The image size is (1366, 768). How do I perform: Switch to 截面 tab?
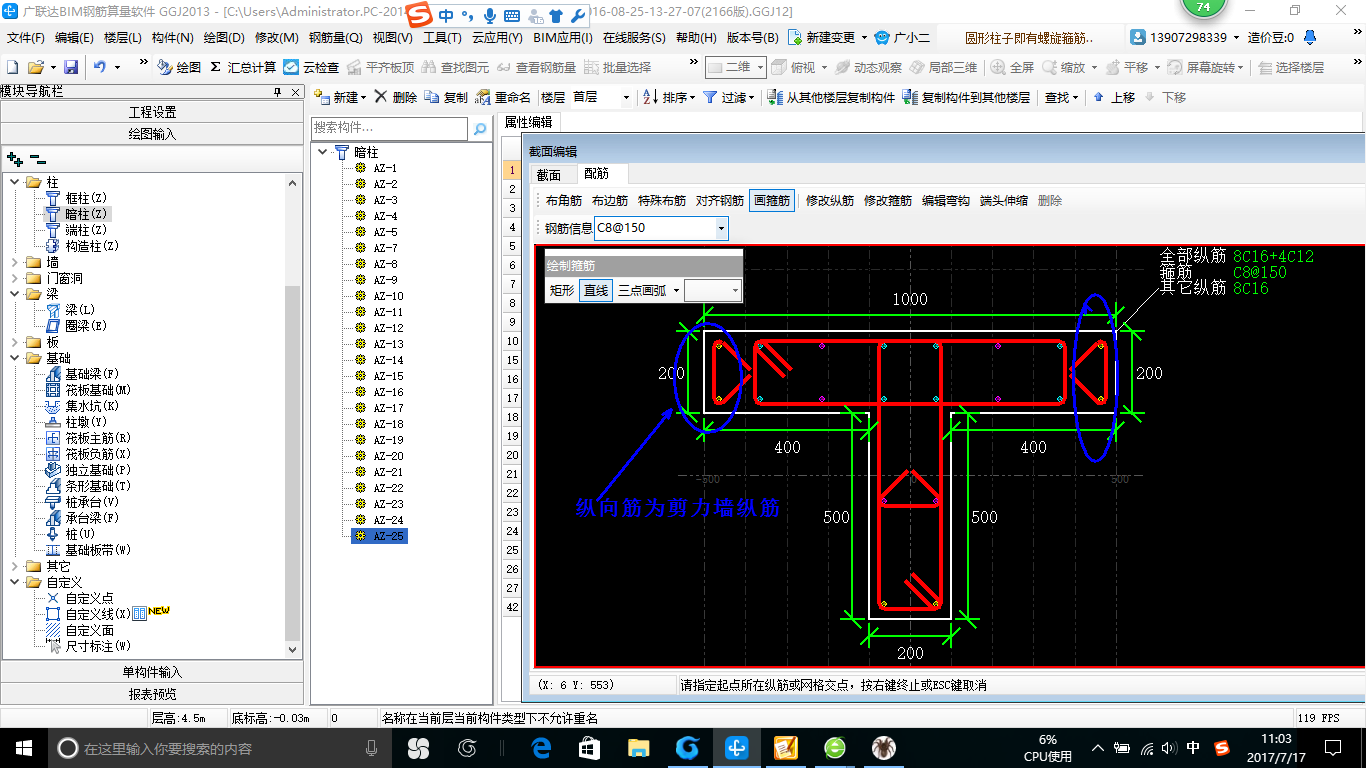[x=549, y=175]
